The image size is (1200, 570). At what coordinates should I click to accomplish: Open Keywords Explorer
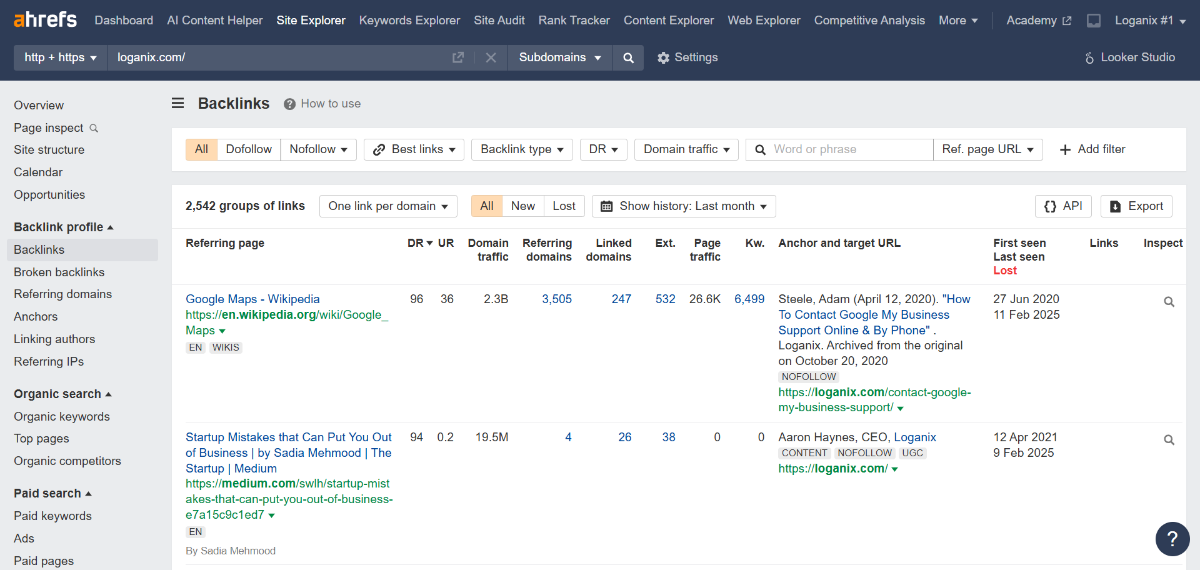(x=410, y=21)
